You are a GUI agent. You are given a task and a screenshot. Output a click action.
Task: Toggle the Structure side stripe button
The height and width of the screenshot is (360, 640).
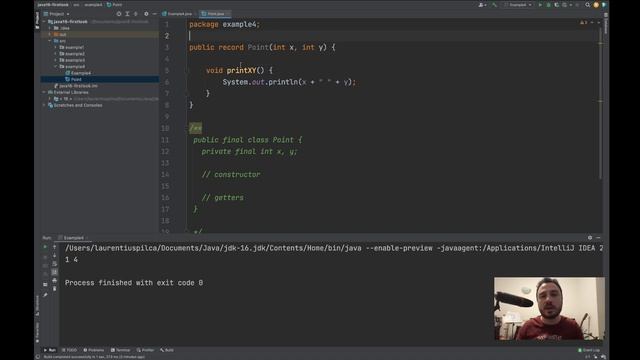[x=37, y=306]
